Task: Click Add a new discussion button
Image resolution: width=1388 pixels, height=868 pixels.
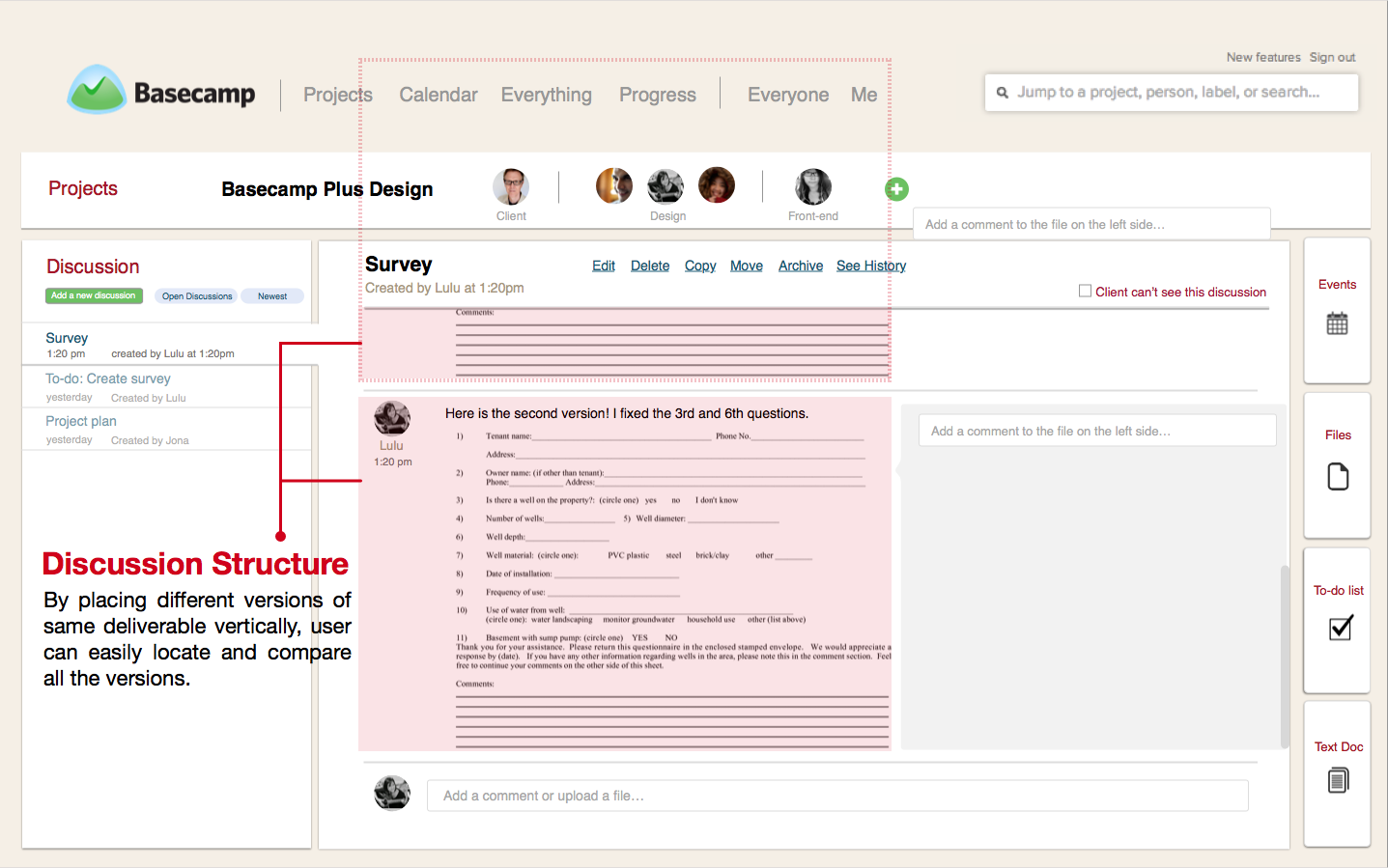Action: click(94, 295)
